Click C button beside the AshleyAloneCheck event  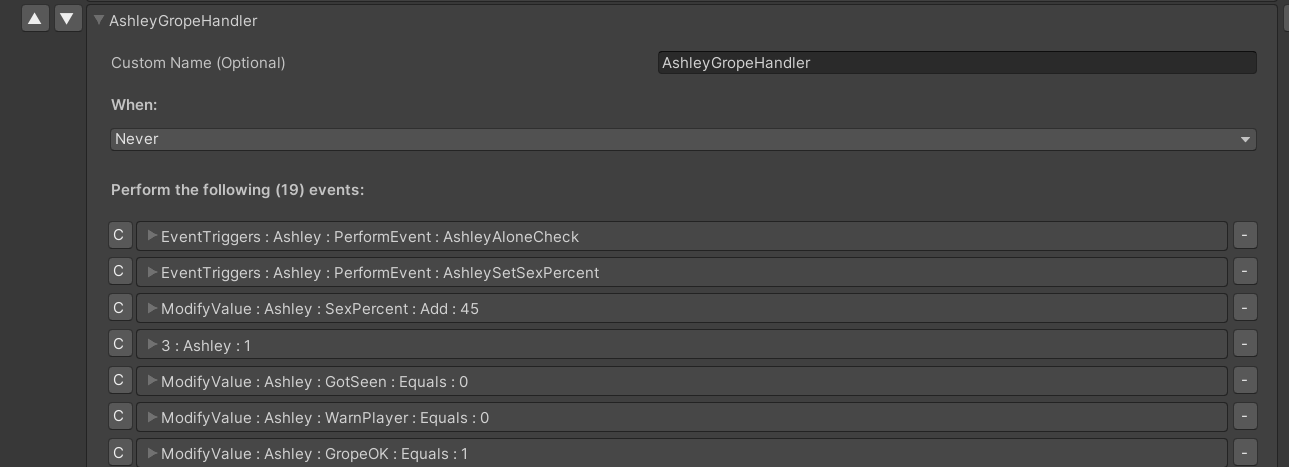(119, 236)
